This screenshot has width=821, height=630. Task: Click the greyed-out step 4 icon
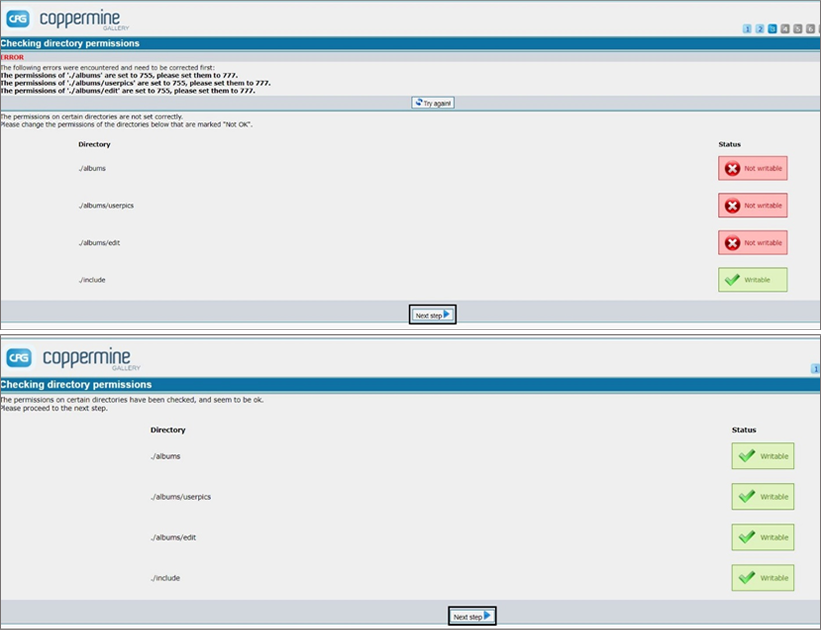click(784, 29)
